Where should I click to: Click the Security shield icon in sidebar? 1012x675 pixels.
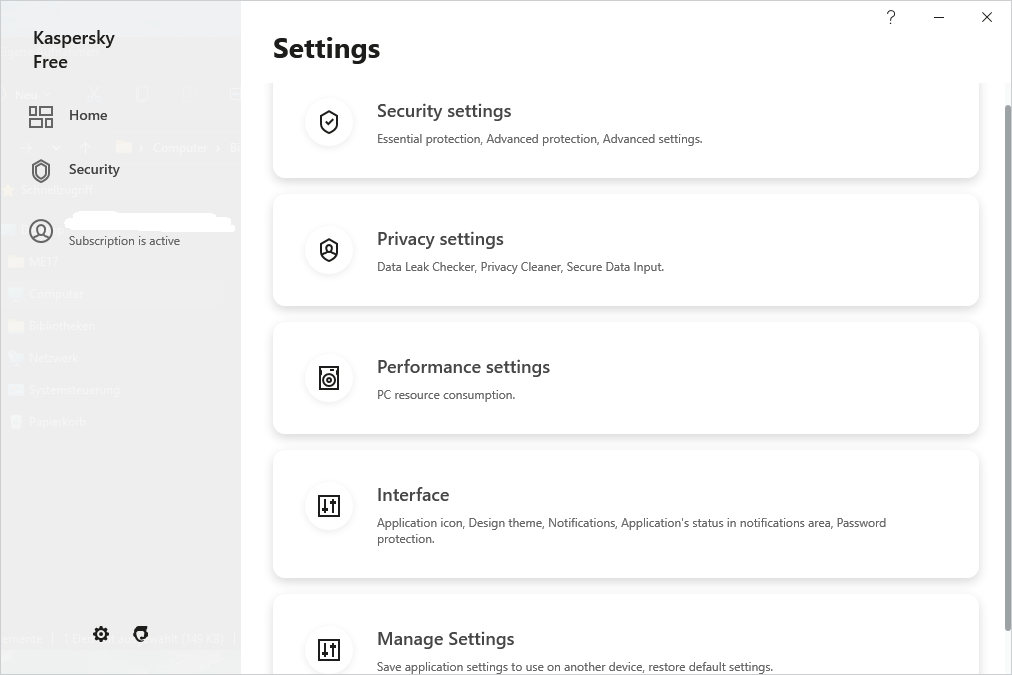click(x=41, y=170)
